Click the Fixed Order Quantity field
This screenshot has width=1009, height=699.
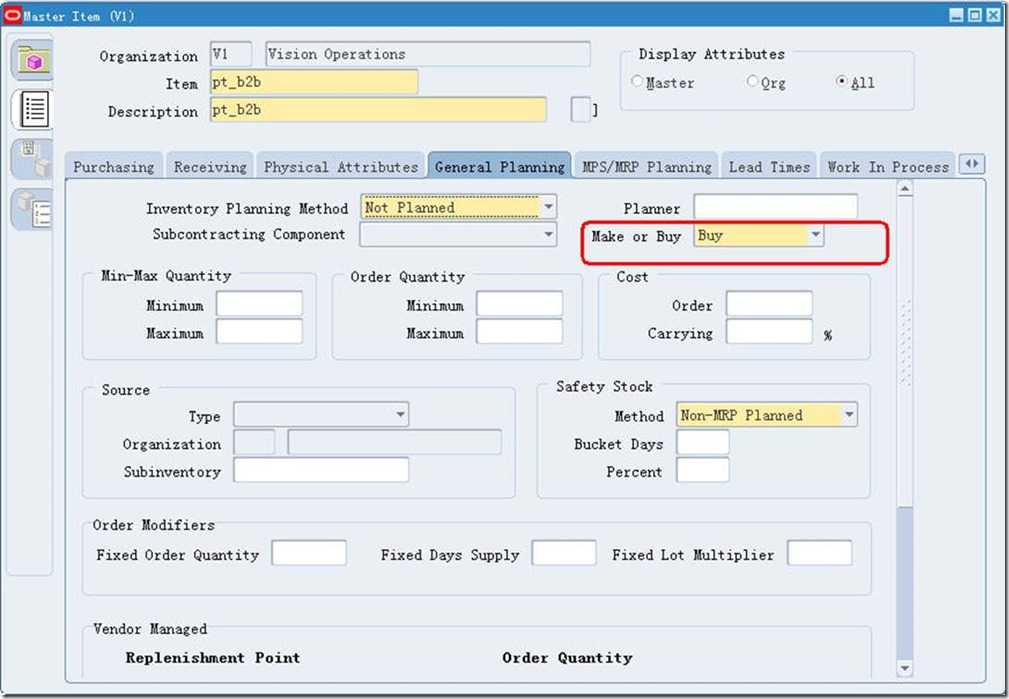pos(309,553)
